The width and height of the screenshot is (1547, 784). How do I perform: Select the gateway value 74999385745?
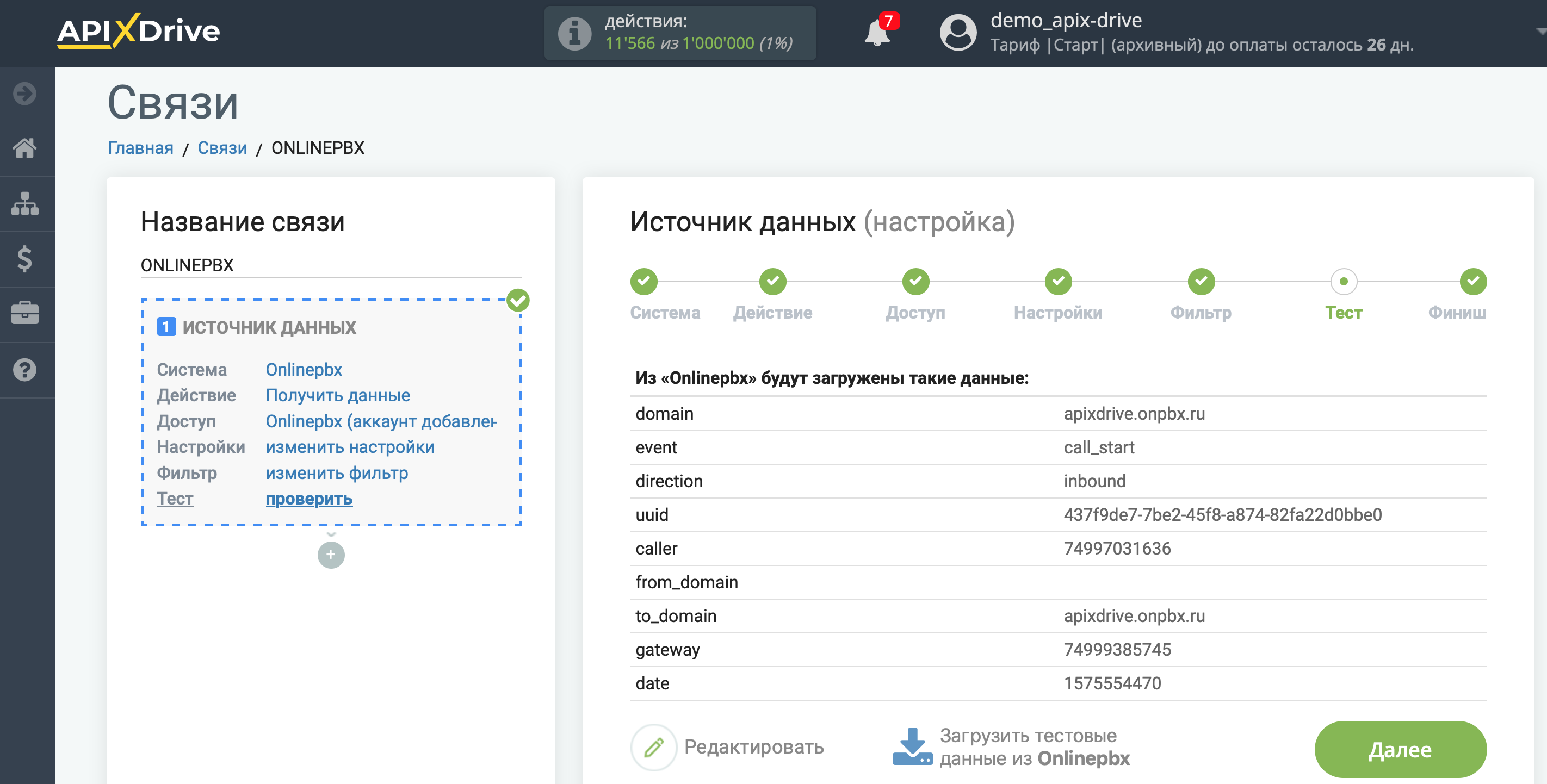[1117, 650]
